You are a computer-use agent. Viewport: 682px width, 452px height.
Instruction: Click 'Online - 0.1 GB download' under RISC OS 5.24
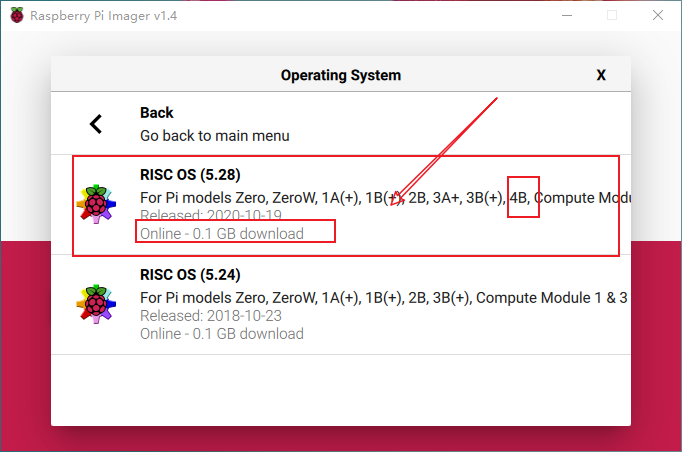tap(222, 334)
